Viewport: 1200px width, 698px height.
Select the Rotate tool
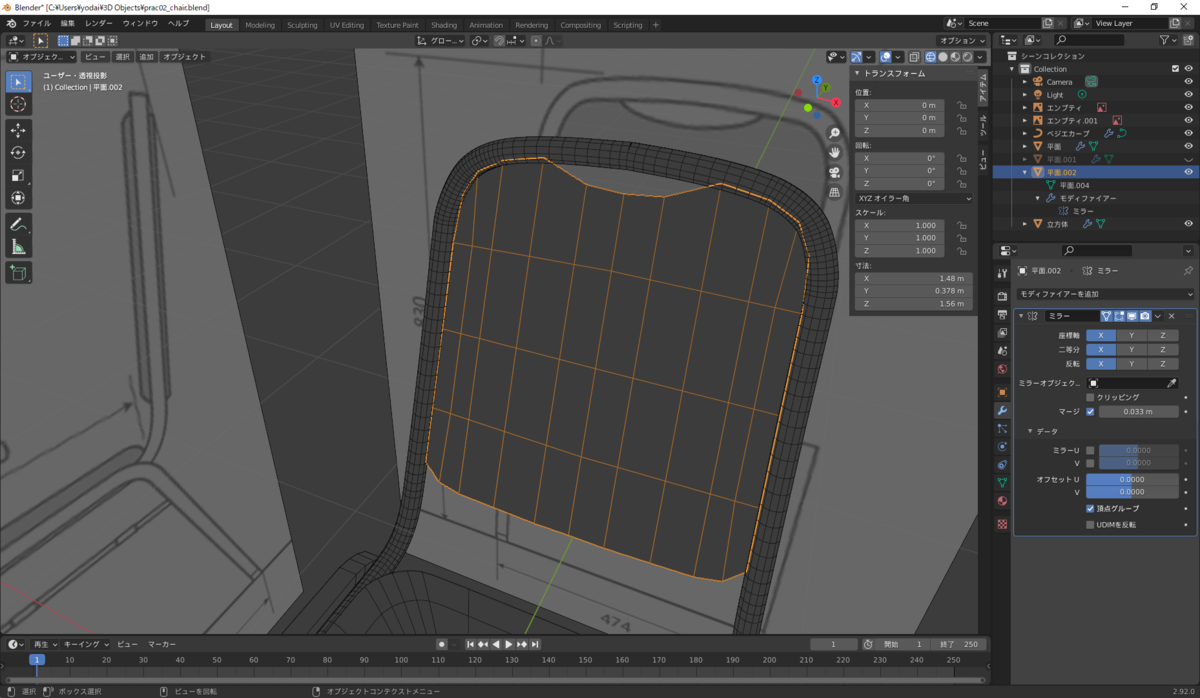(x=18, y=153)
